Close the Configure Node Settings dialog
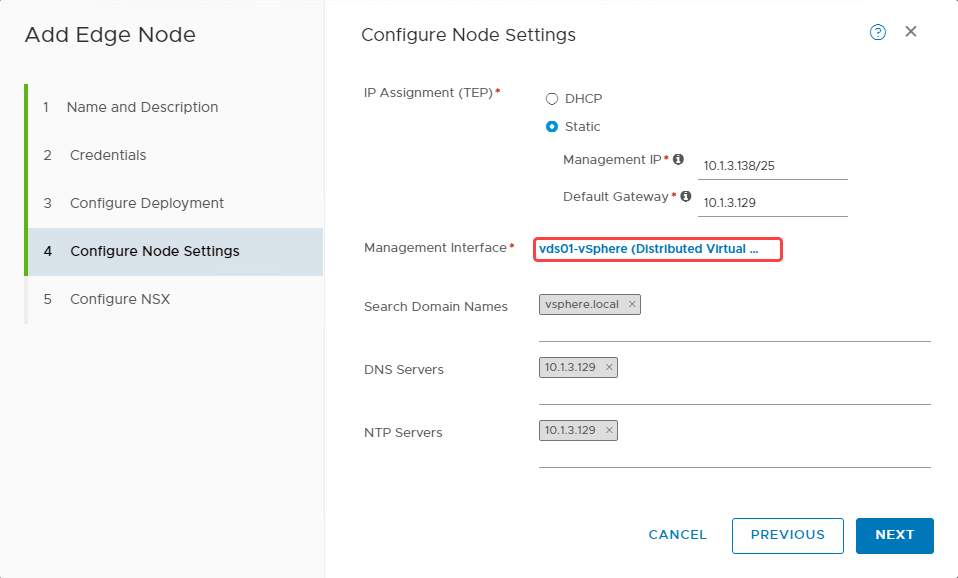Viewport: 958px width, 578px height. coord(910,31)
